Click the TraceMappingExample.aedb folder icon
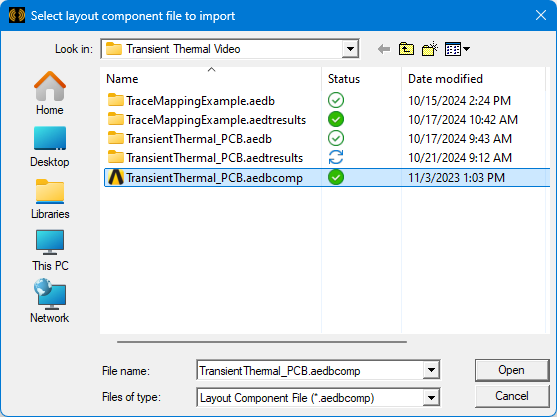The width and height of the screenshot is (557, 417). [x=115, y=100]
